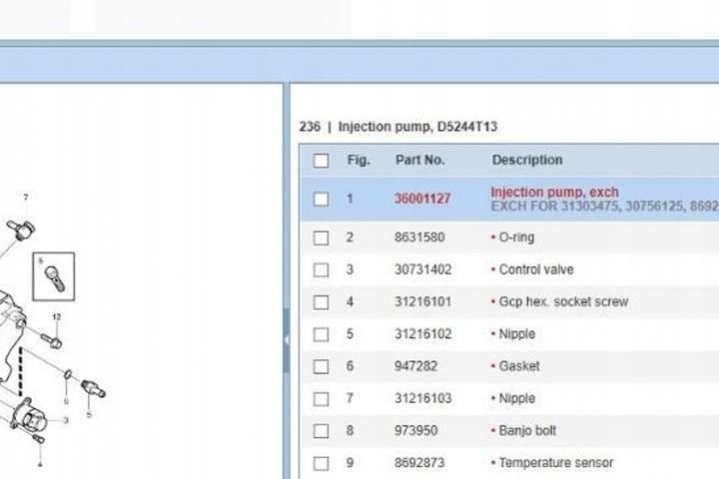Check the Banjo bolt row checkbox

(321, 431)
